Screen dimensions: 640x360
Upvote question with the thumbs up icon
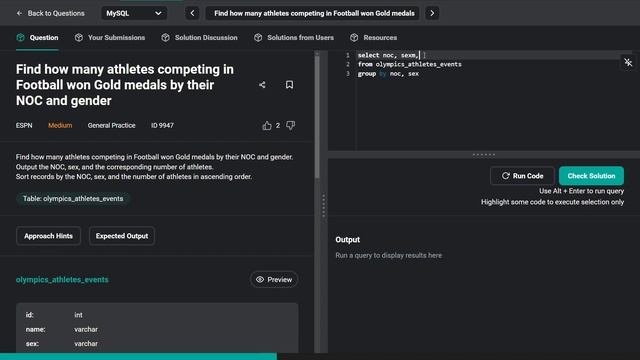(267, 125)
